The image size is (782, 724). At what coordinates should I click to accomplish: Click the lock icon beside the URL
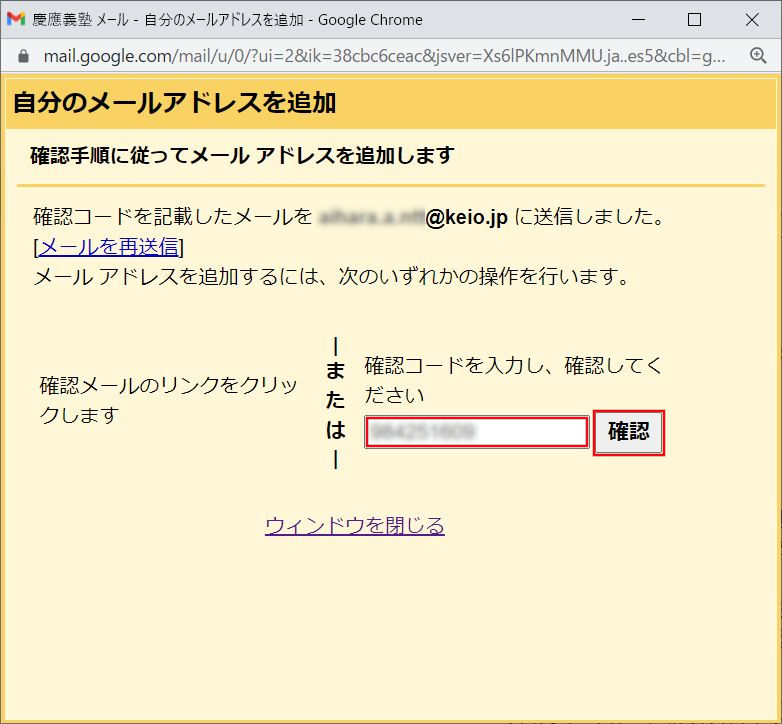pyautogui.click(x=24, y=56)
